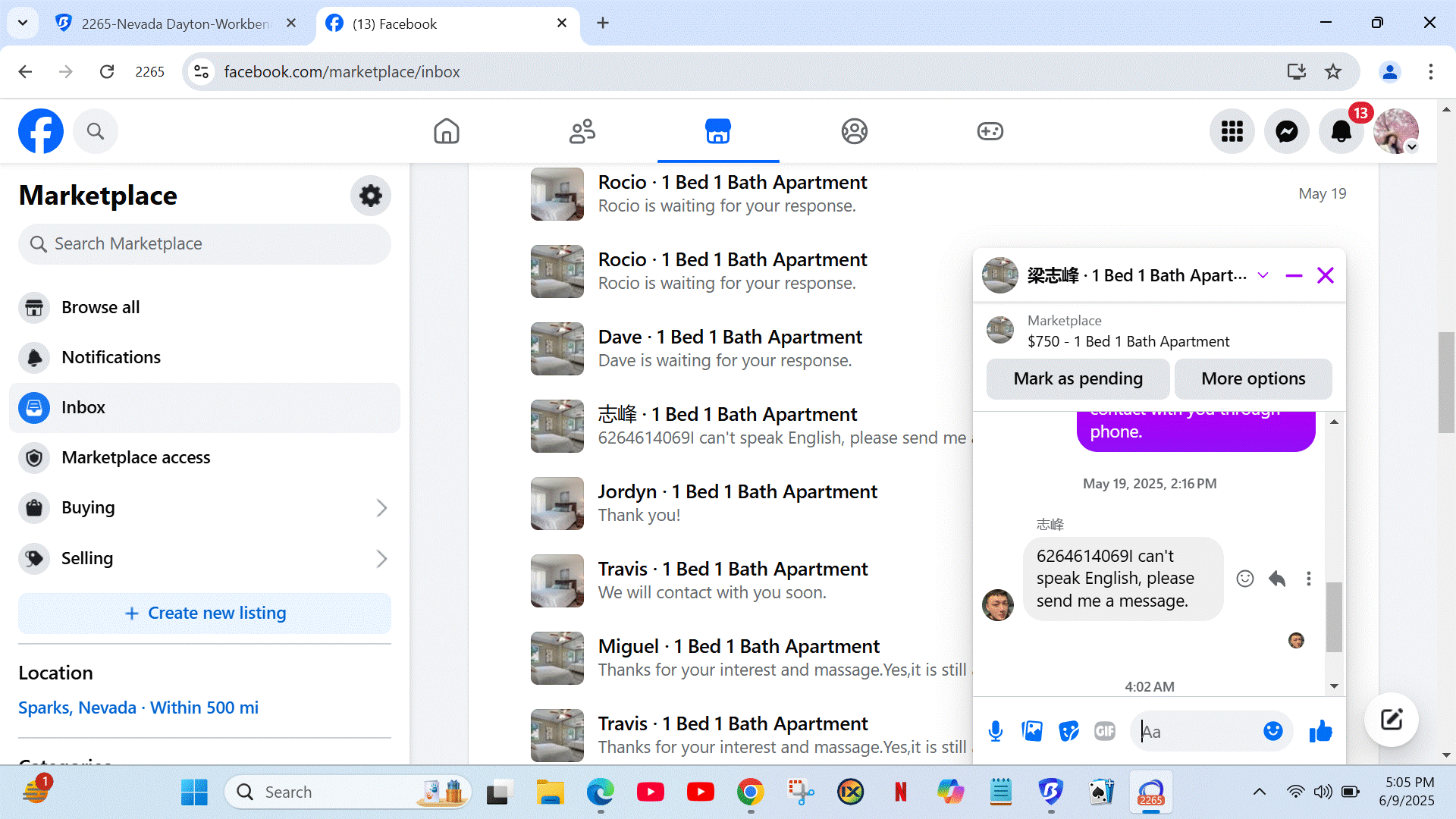Open the Facebook menu grid icon

tap(1232, 131)
